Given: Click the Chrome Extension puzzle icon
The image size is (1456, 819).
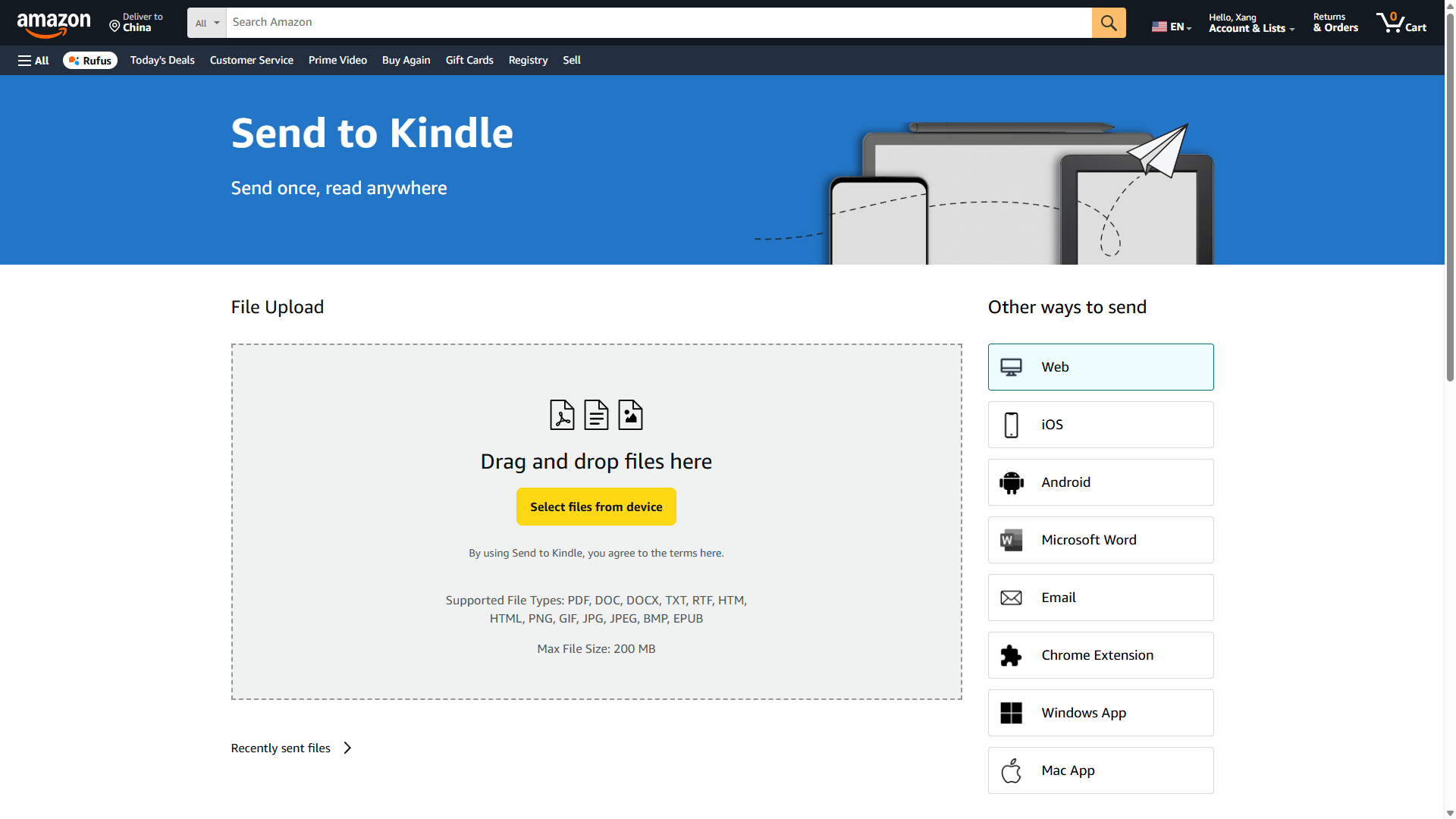Looking at the screenshot, I should point(1011,654).
